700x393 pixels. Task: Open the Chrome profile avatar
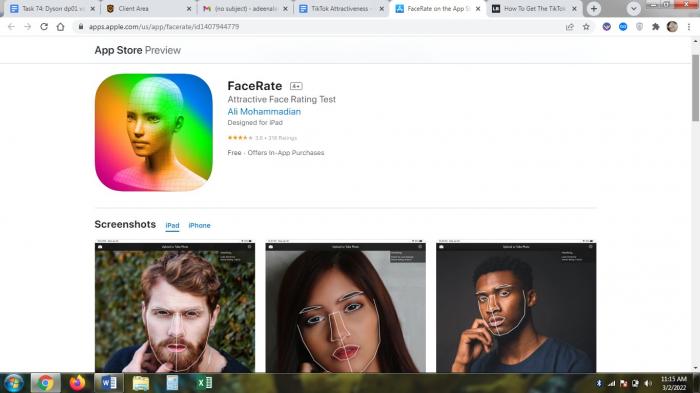tap(672, 27)
